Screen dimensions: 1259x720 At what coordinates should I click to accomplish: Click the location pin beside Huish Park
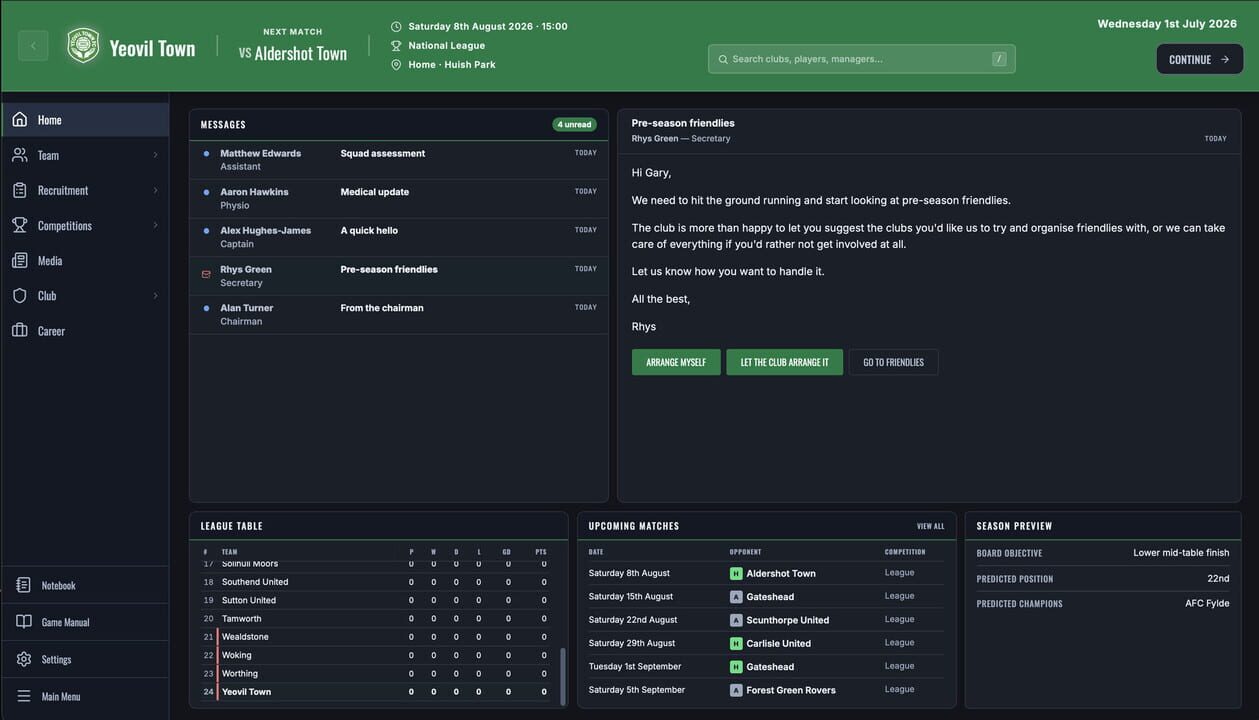point(396,65)
